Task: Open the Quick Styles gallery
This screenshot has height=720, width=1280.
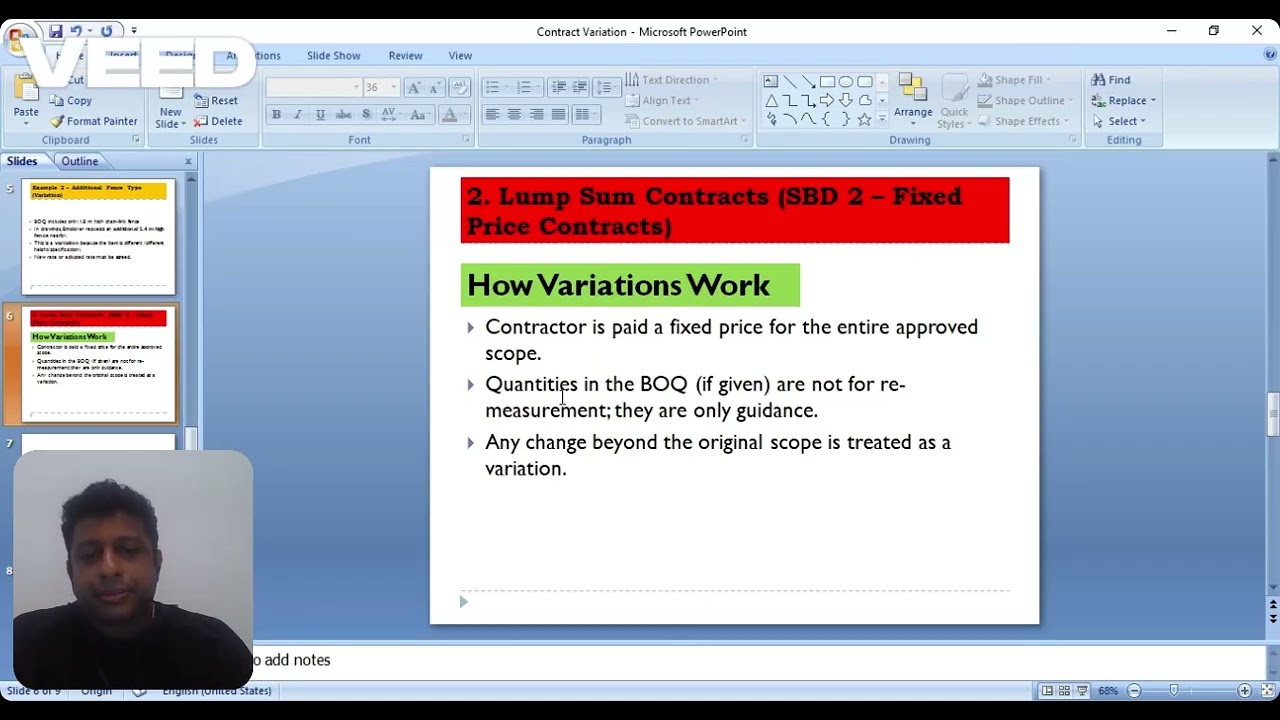Action: pos(954,100)
